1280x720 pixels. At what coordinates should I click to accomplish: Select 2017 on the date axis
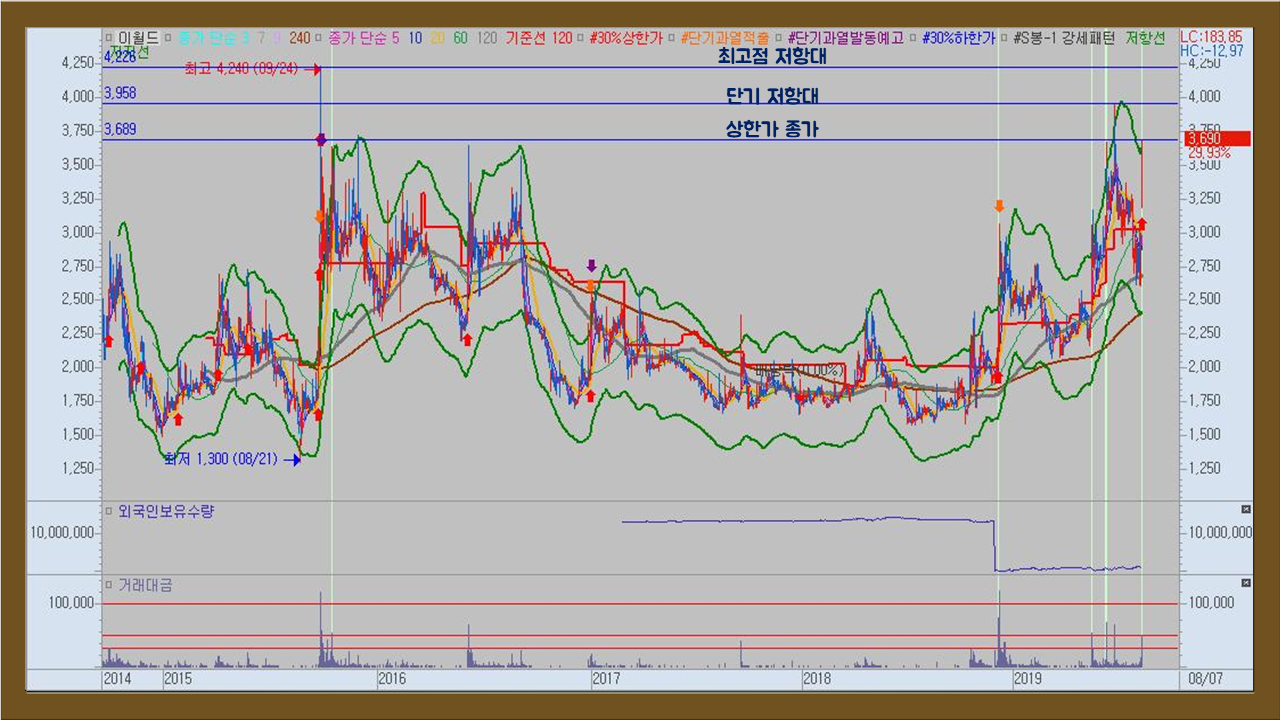pos(606,678)
